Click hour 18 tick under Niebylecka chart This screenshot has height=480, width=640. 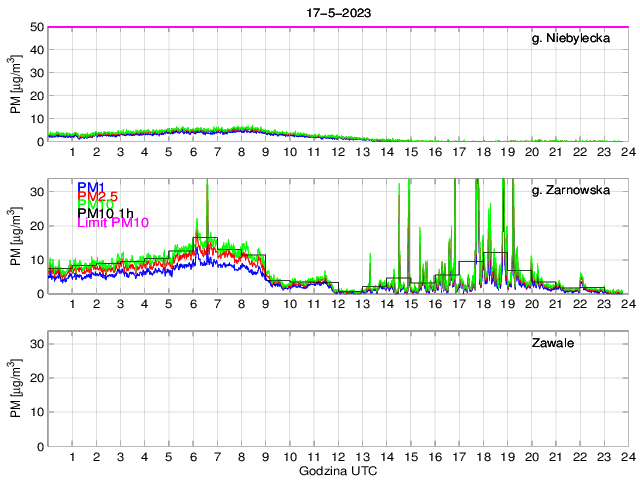click(x=483, y=153)
